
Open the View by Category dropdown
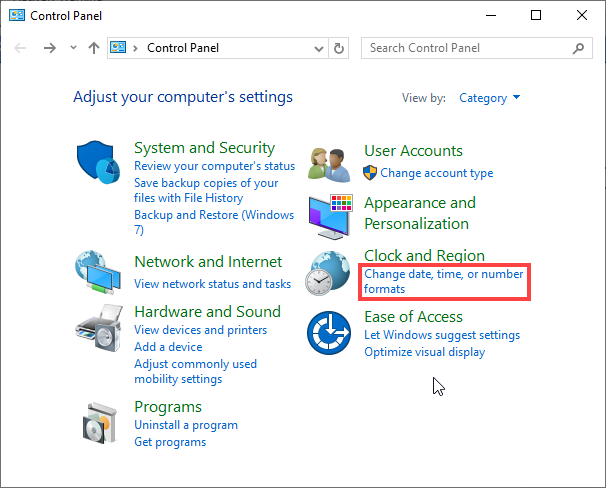(489, 98)
